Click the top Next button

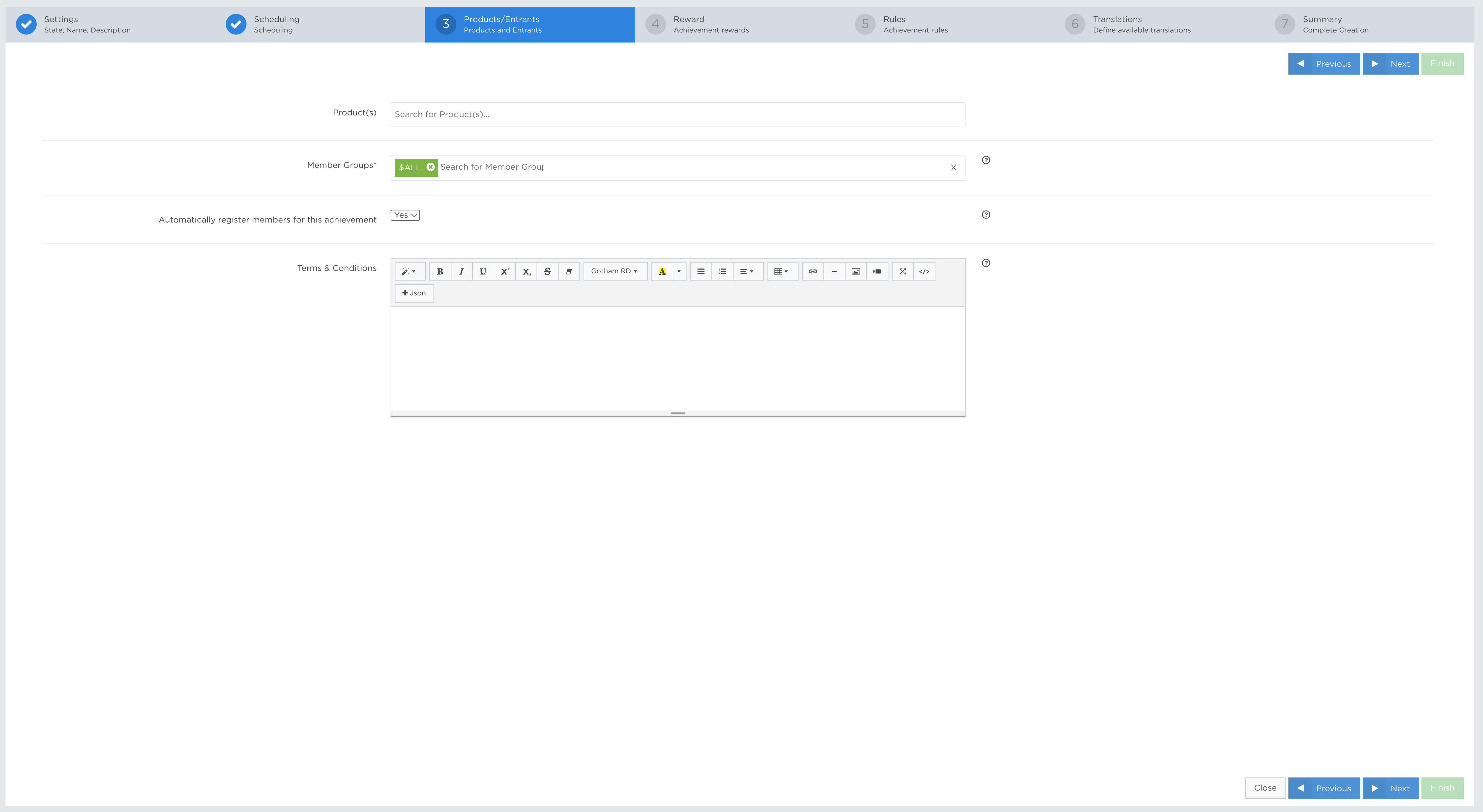pos(1390,64)
